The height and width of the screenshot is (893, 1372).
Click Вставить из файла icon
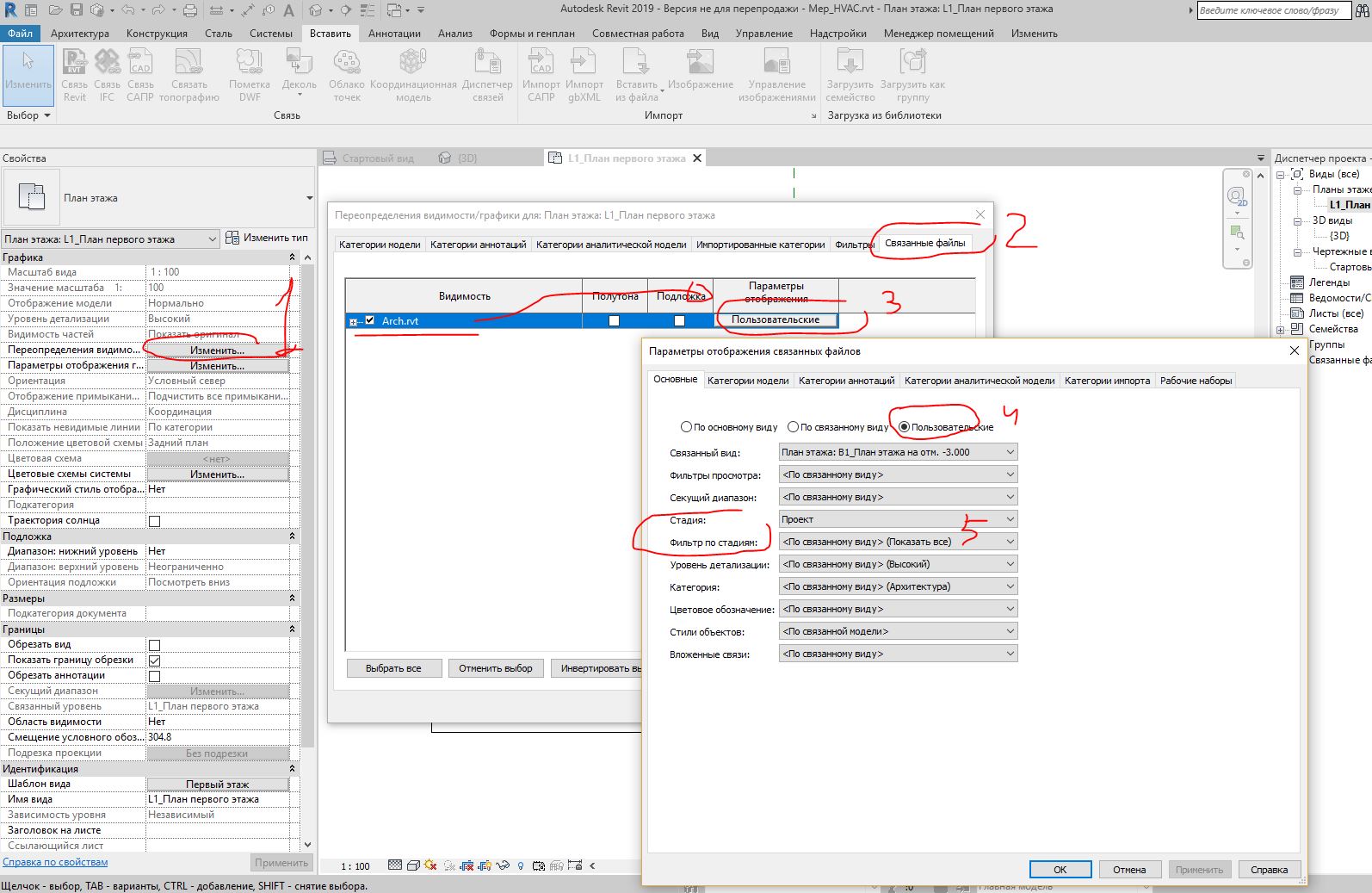636,63
